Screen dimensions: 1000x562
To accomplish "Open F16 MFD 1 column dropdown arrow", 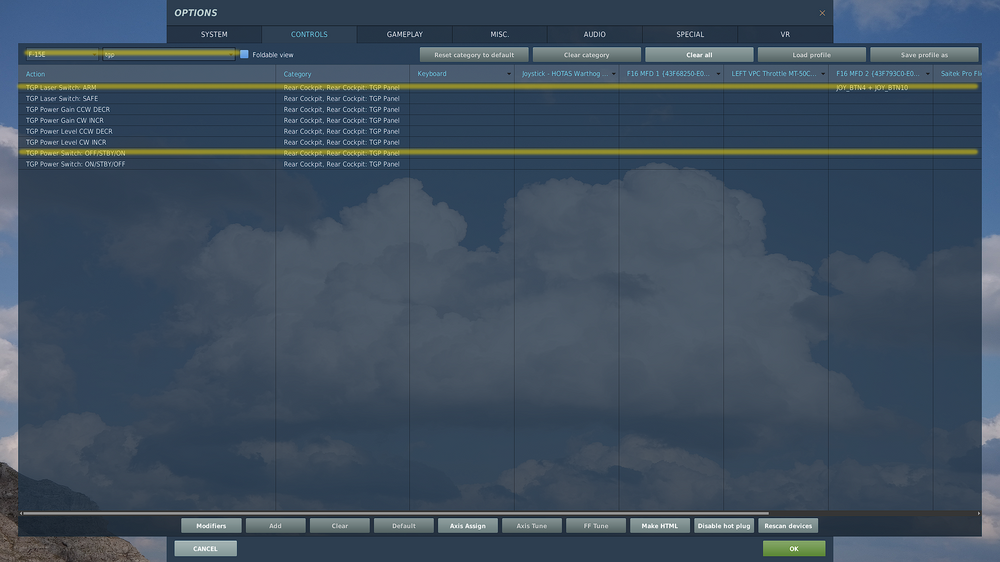I will click(x=718, y=74).
